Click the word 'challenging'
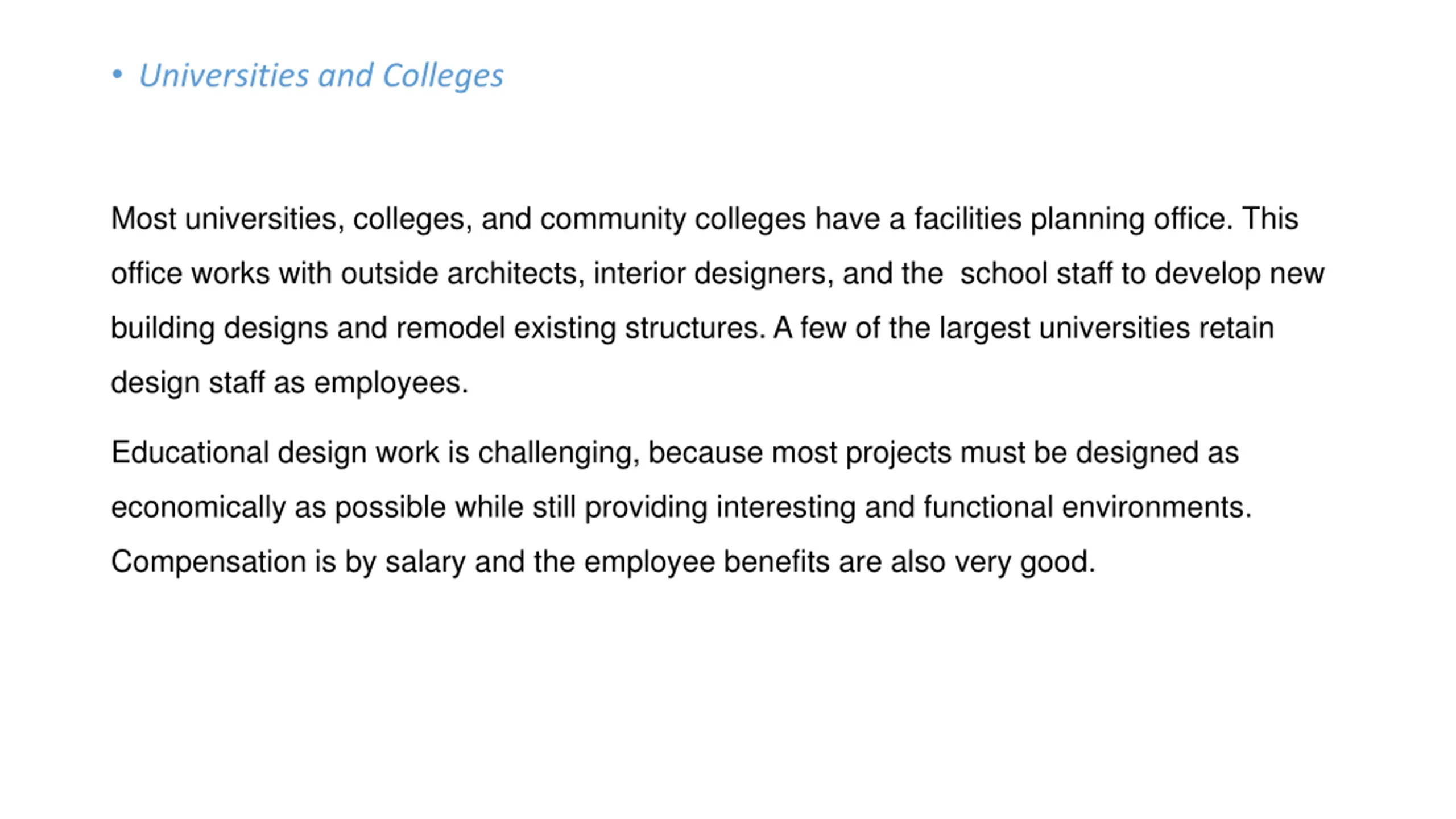Viewport: 1456px width, 819px height. pos(555,453)
